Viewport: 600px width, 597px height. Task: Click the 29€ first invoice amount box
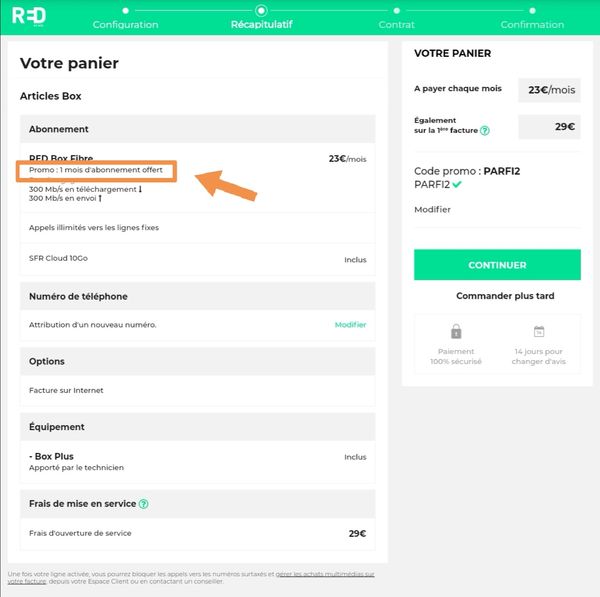click(549, 126)
